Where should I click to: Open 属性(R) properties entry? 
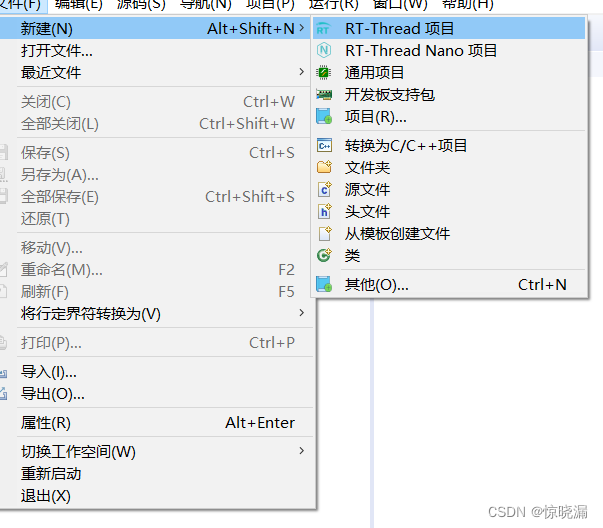(x=158, y=423)
